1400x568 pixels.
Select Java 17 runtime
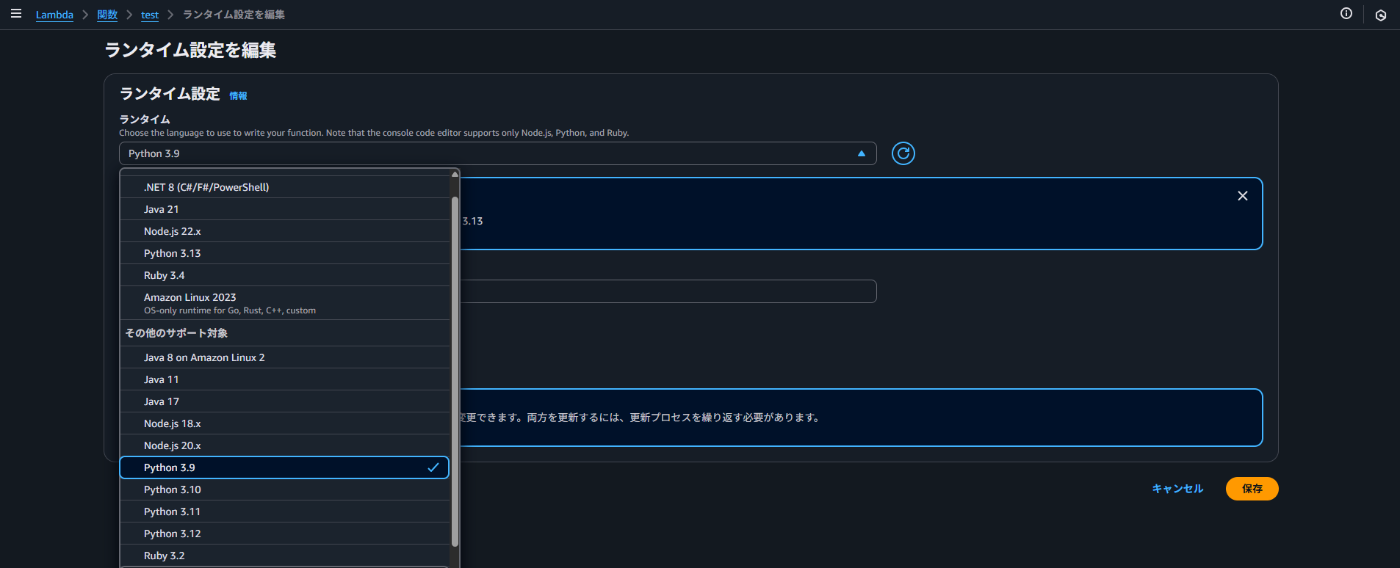coord(285,401)
